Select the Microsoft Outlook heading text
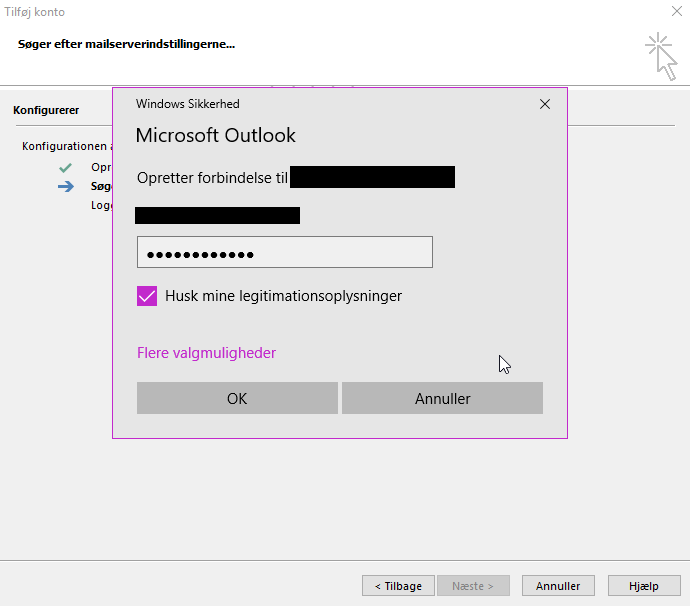Screen dimensions: 690x606 (x=216, y=135)
